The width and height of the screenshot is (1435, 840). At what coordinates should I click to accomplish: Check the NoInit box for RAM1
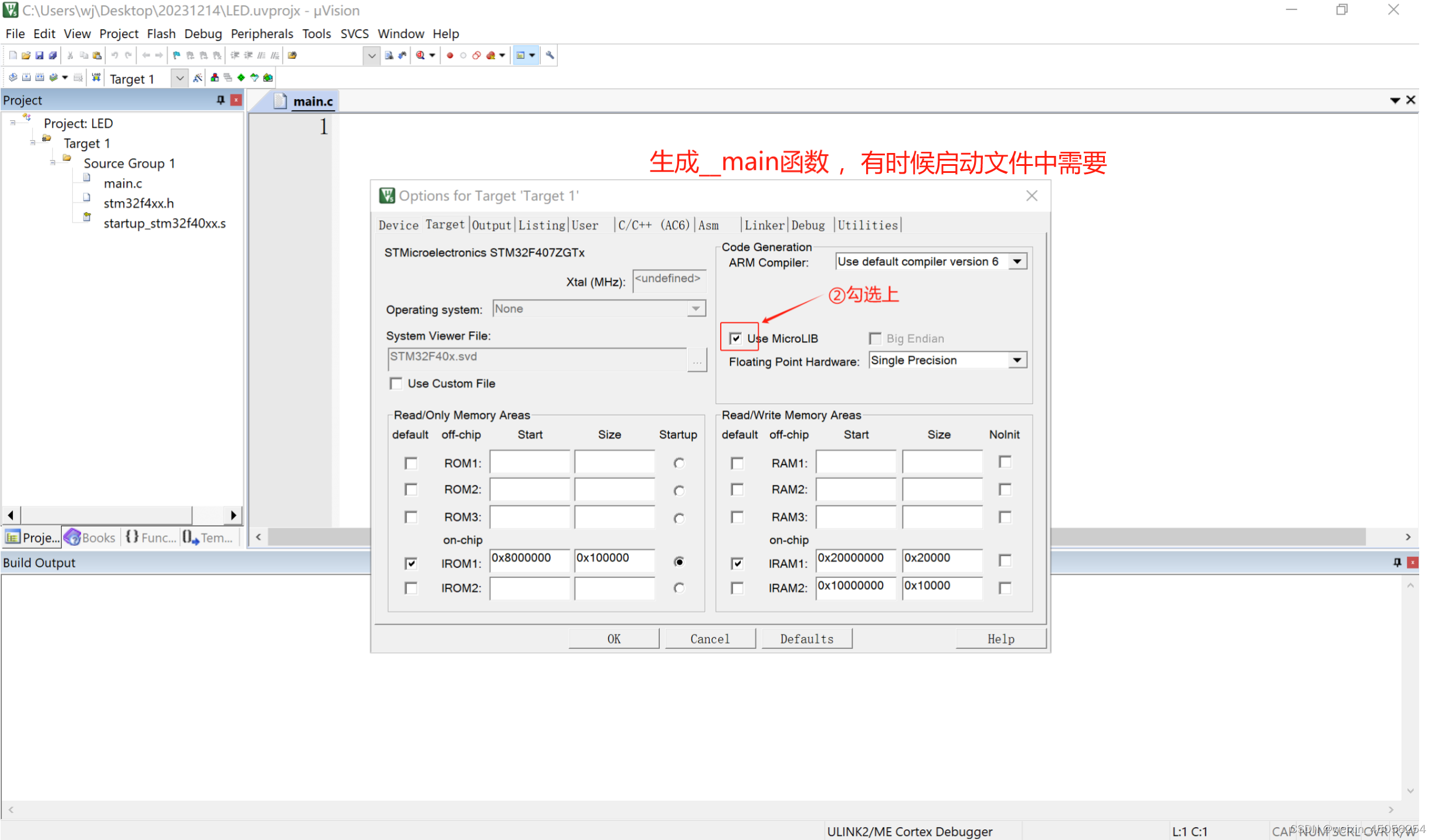(x=1005, y=462)
